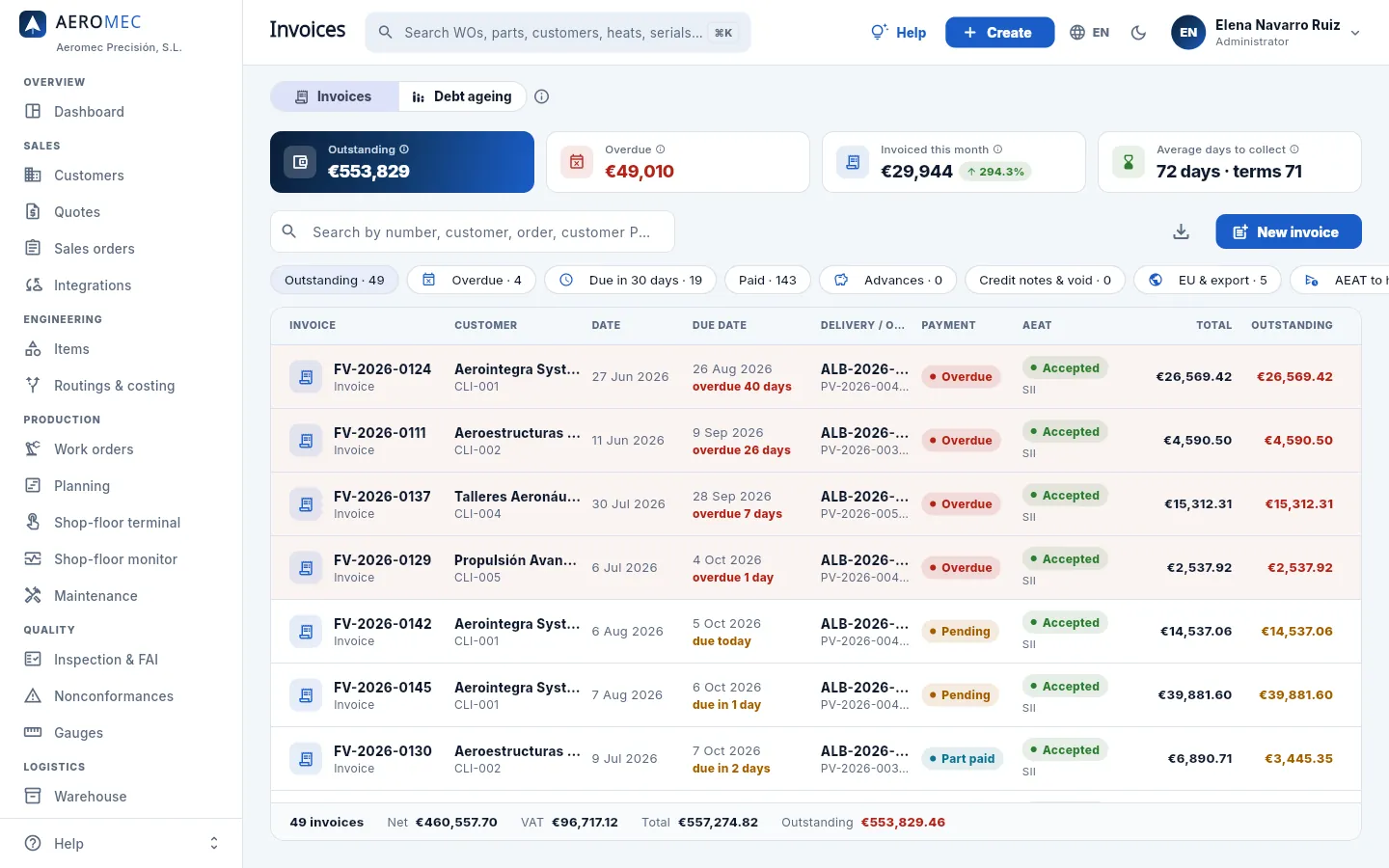Open Inspection & FAI

121,660
